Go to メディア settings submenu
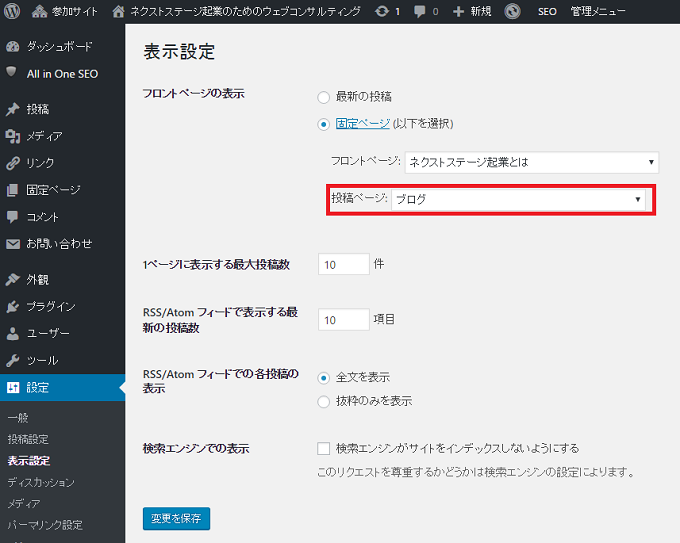Screen dimensions: 680x543 (x=24, y=504)
